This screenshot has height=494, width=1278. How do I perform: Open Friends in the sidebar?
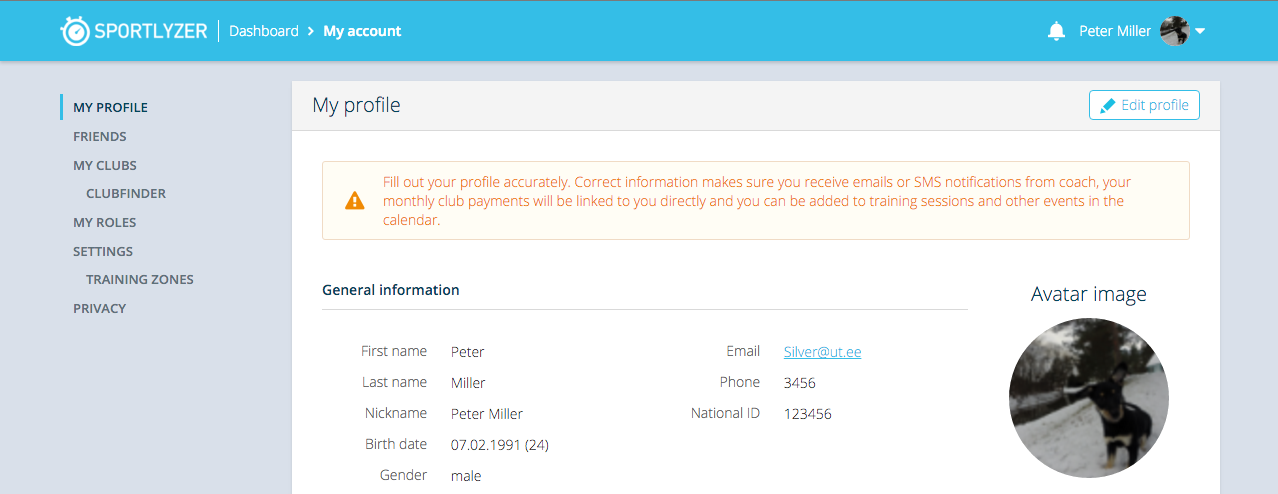pos(100,136)
